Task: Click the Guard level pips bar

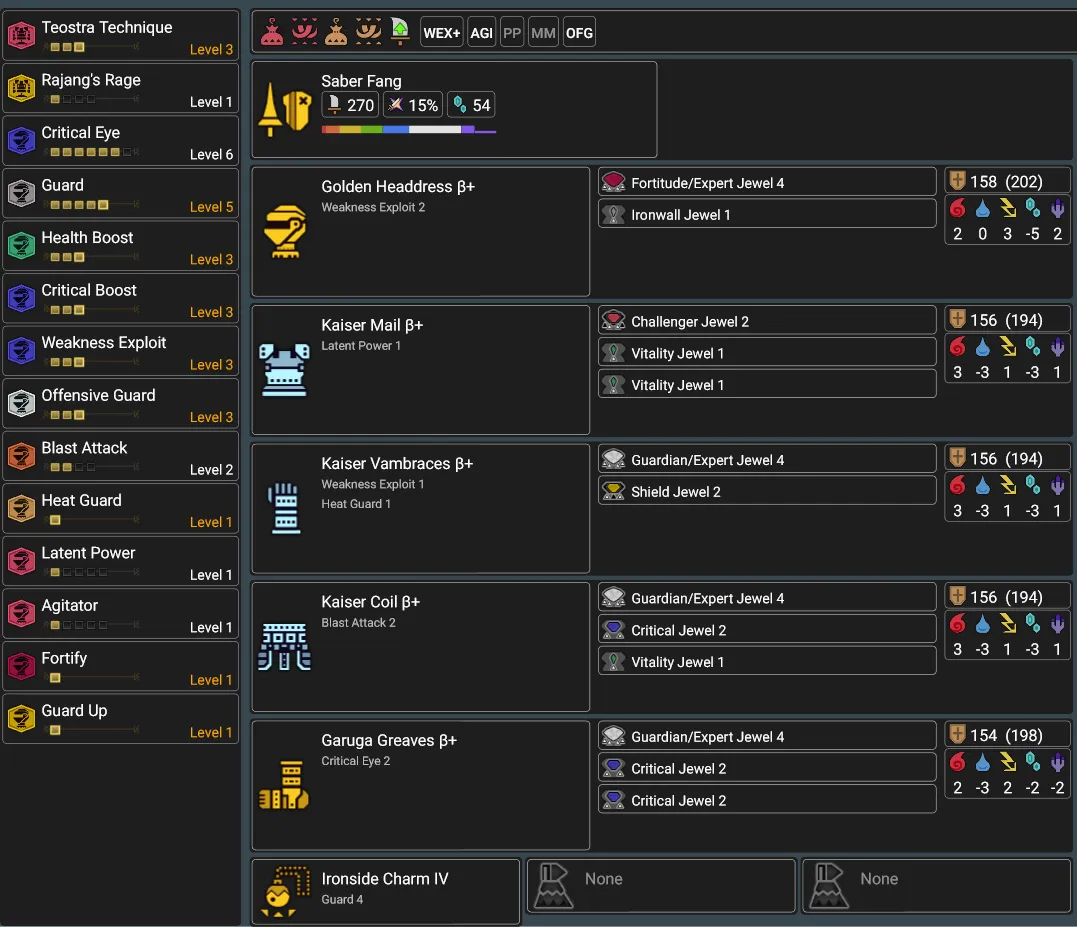Action: pyautogui.click(x=91, y=205)
